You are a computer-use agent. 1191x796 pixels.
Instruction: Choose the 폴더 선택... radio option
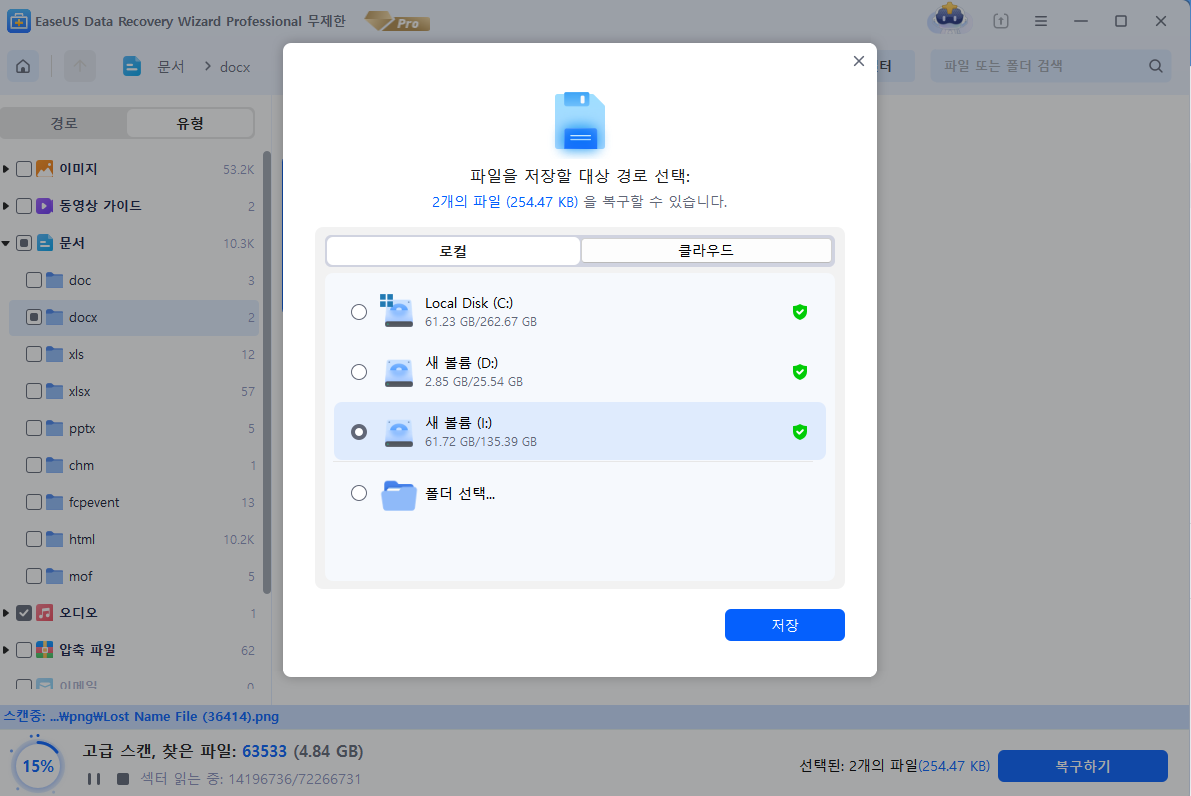[x=359, y=493]
